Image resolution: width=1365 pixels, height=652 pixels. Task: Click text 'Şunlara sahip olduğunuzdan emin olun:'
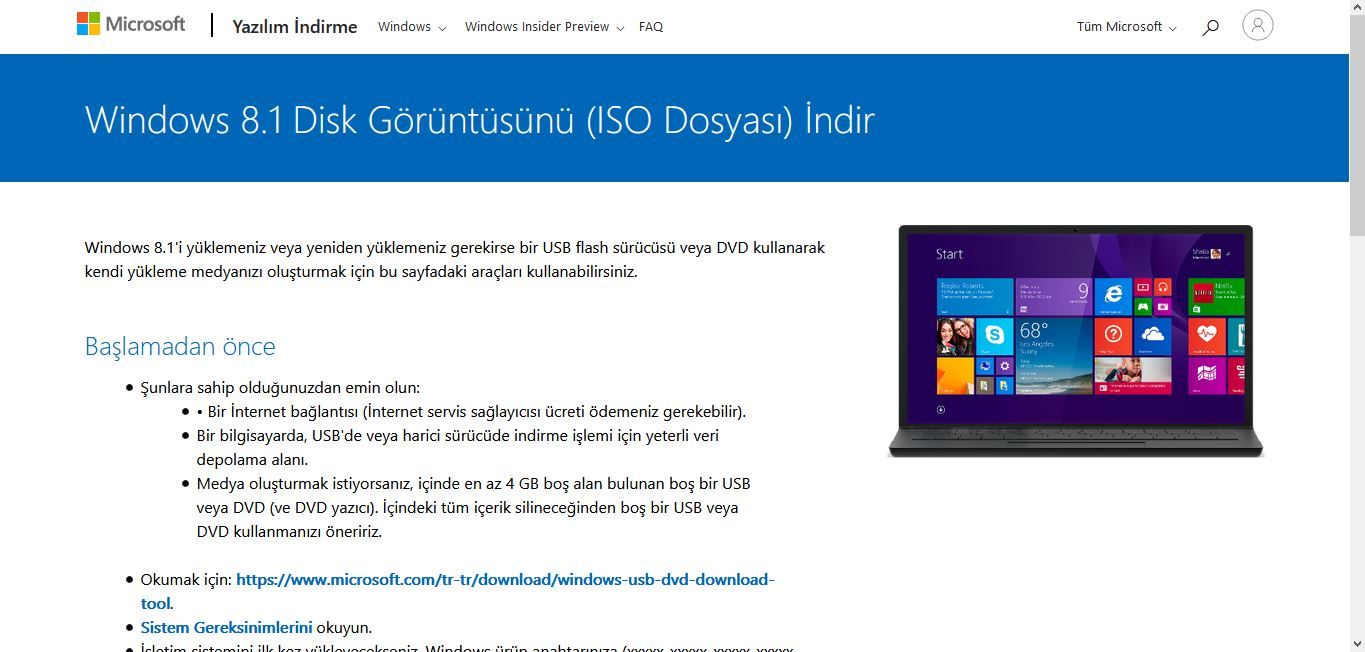(x=280, y=388)
